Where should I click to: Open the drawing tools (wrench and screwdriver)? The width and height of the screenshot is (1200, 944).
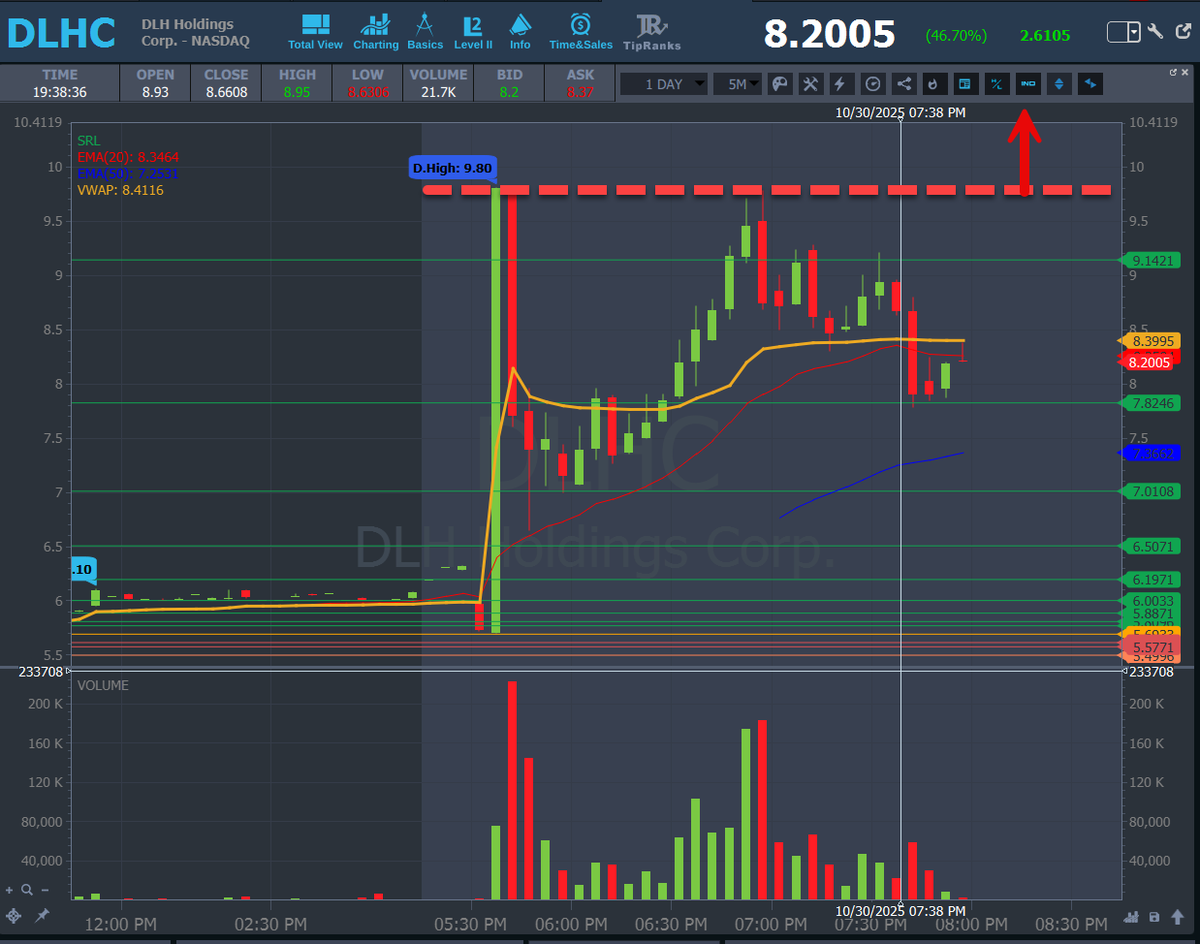pyautogui.click(x=811, y=84)
